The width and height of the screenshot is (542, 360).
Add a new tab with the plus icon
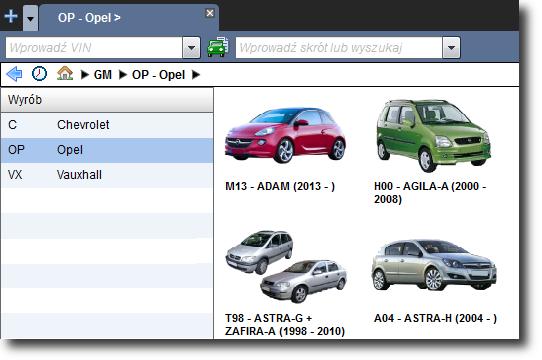tap(11, 16)
